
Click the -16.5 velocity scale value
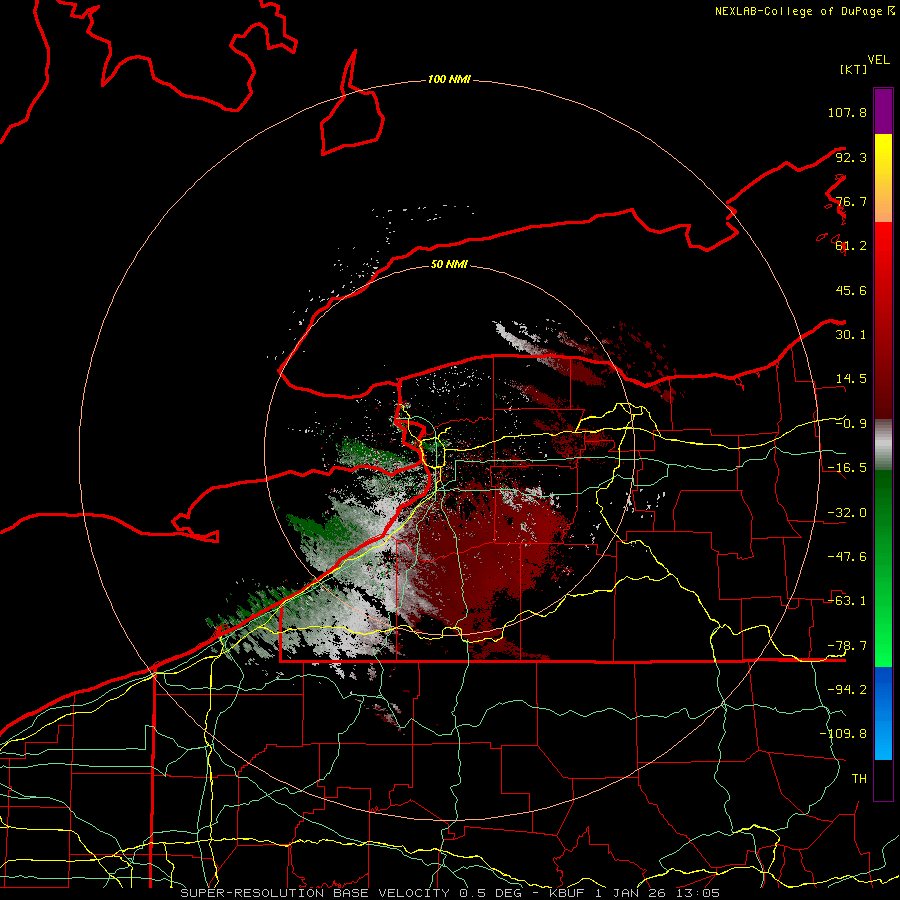(x=847, y=468)
